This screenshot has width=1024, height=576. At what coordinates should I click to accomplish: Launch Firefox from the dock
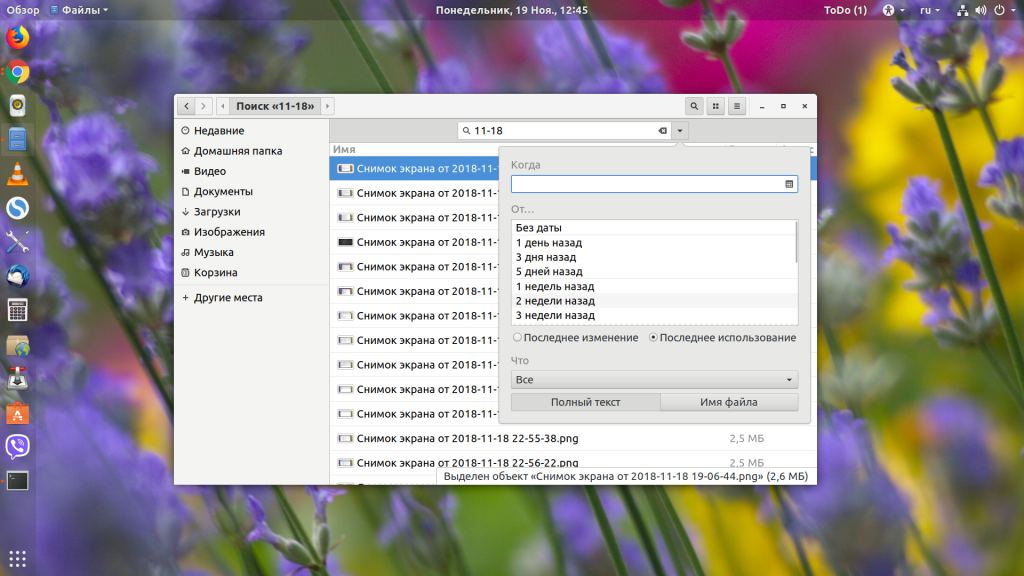[18, 37]
